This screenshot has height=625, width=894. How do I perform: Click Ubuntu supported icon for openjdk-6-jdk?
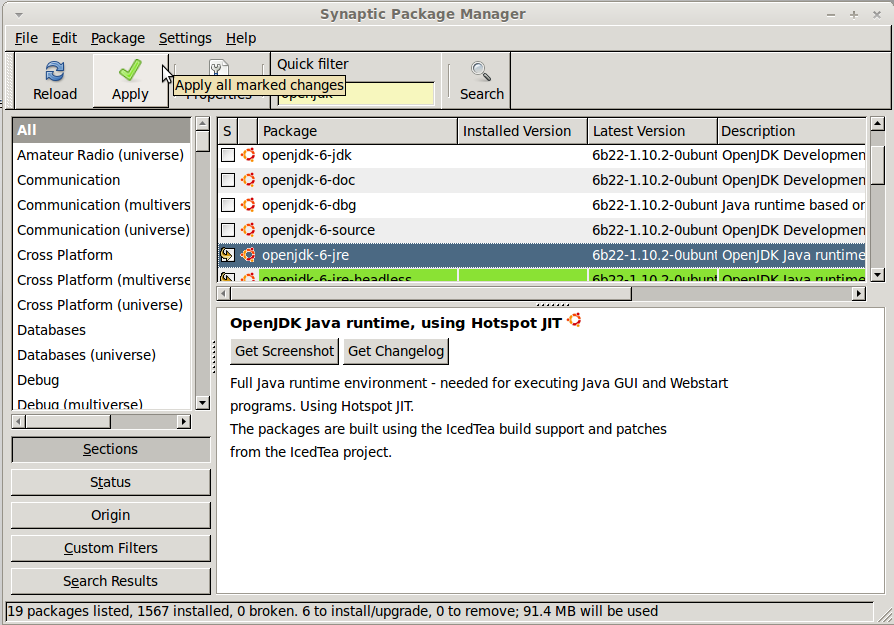pos(247,155)
